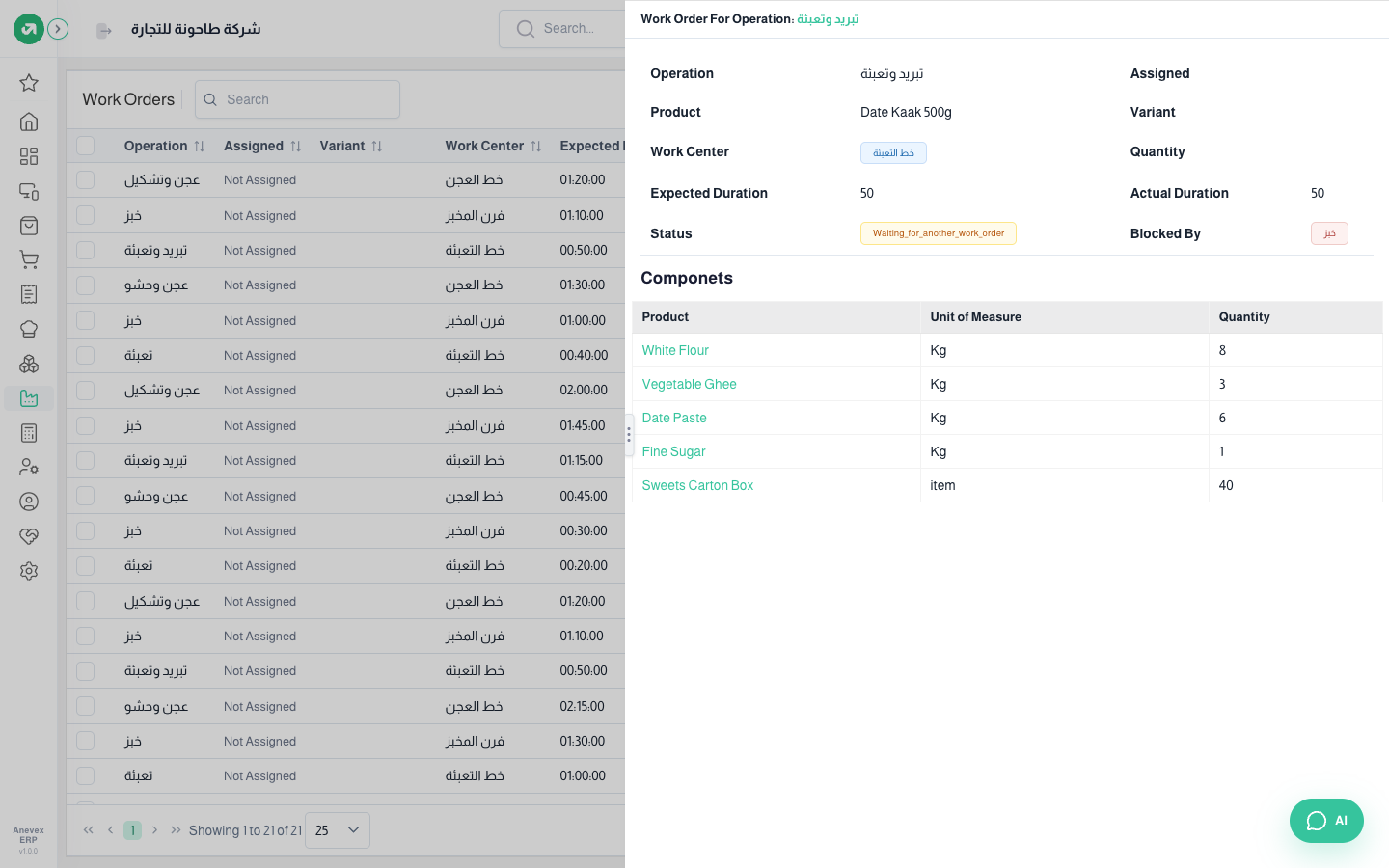Viewport: 1389px width, 868px height.
Task: Open the favorites star in the sidebar
Action: click(29, 83)
